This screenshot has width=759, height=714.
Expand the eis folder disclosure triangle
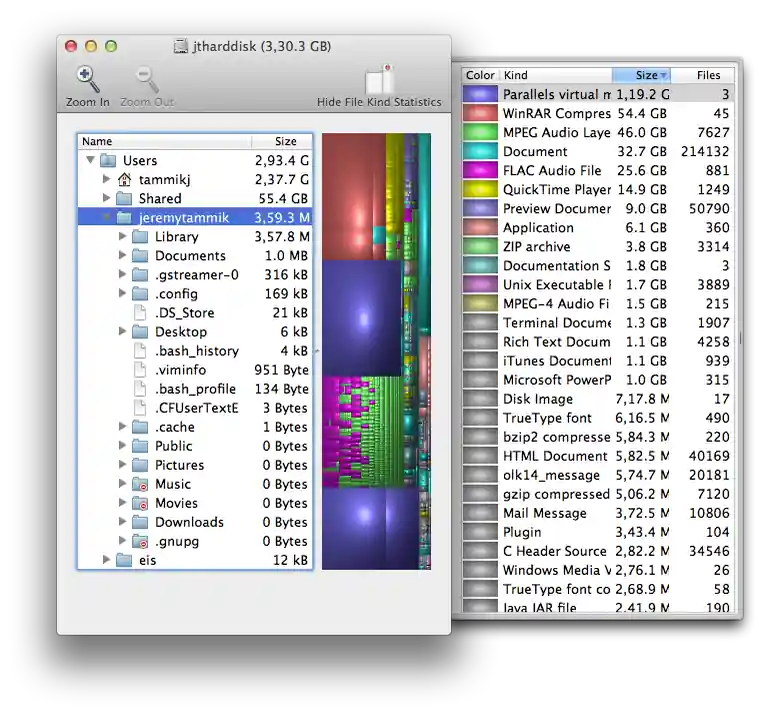(107, 560)
